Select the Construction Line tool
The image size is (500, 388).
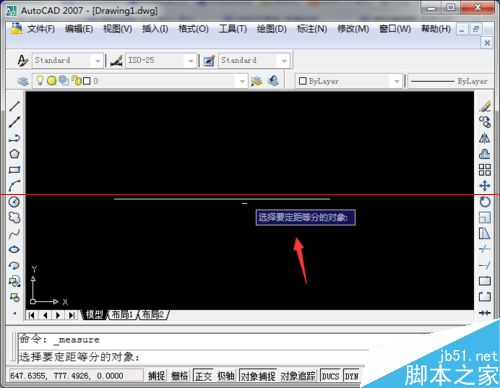tap(14, 122)
